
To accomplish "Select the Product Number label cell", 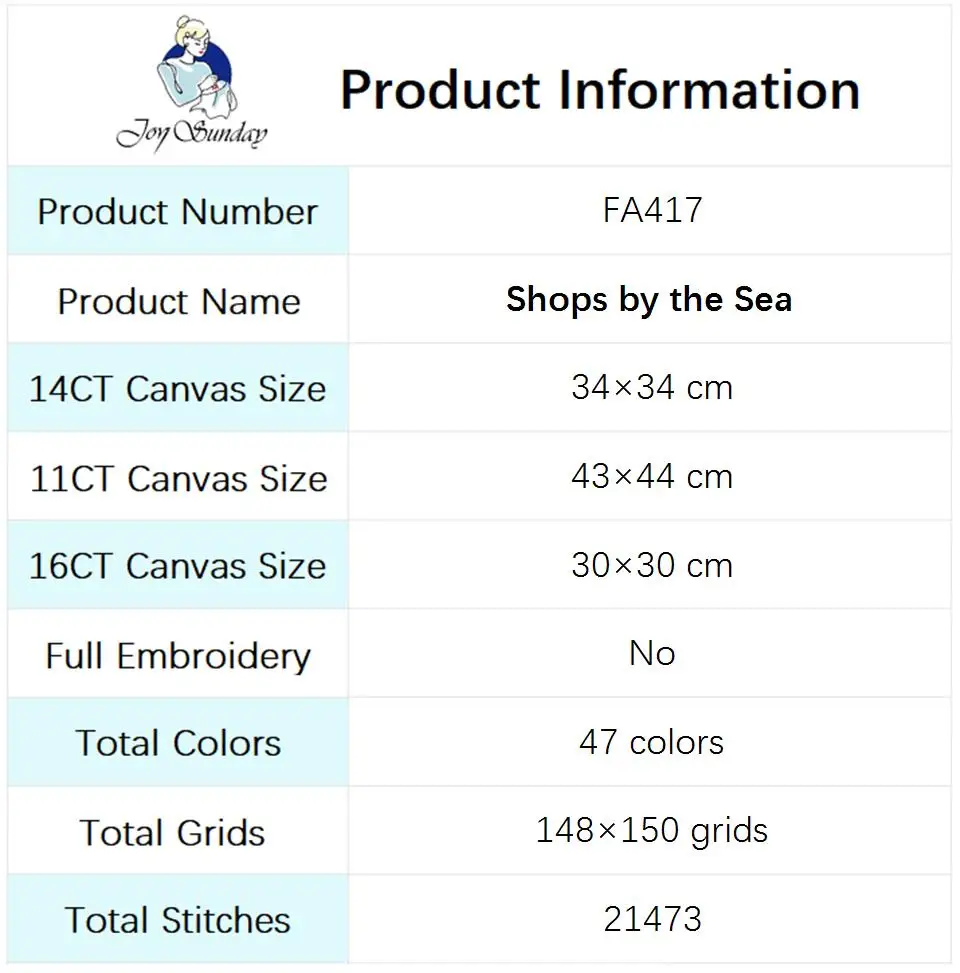I will 178,211.
